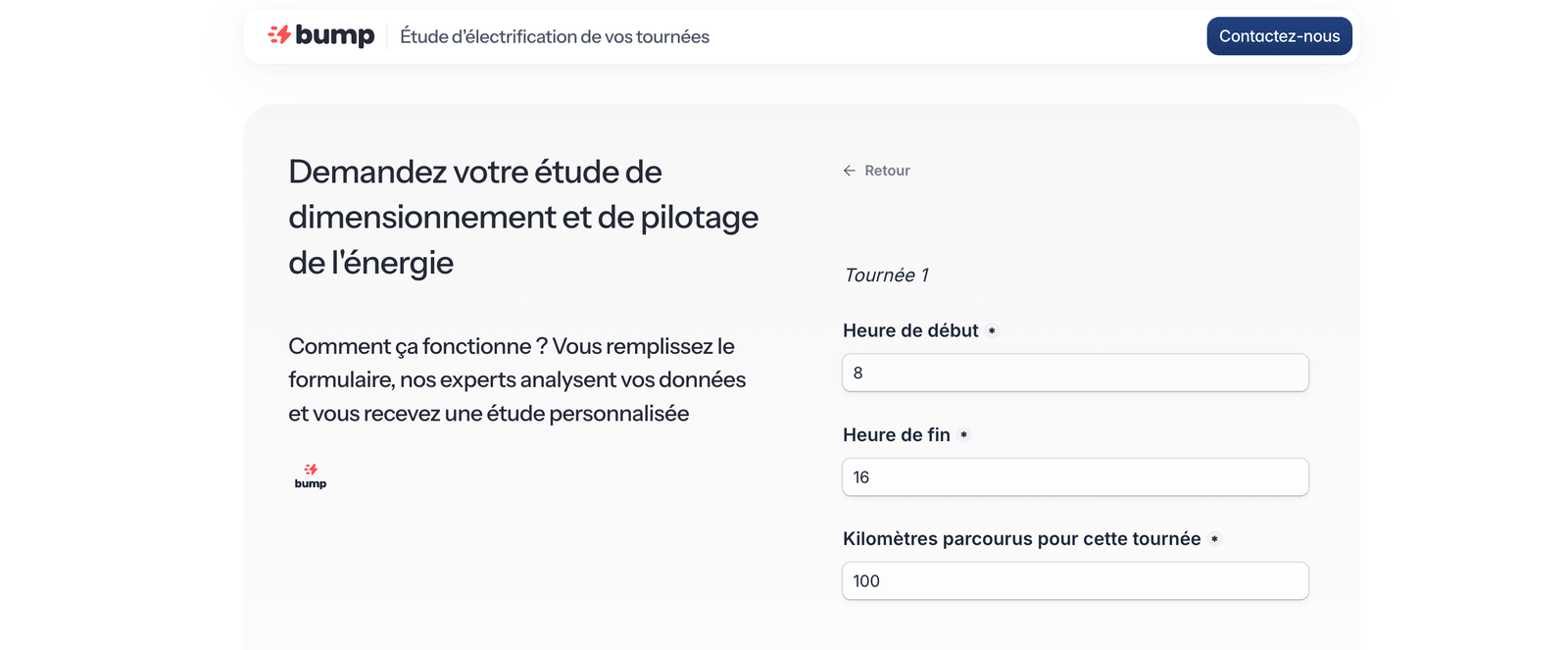This screenshot has width=1568, height=650.
Task: Click the Heure de fin label
Action: click(x=897, y=435)
